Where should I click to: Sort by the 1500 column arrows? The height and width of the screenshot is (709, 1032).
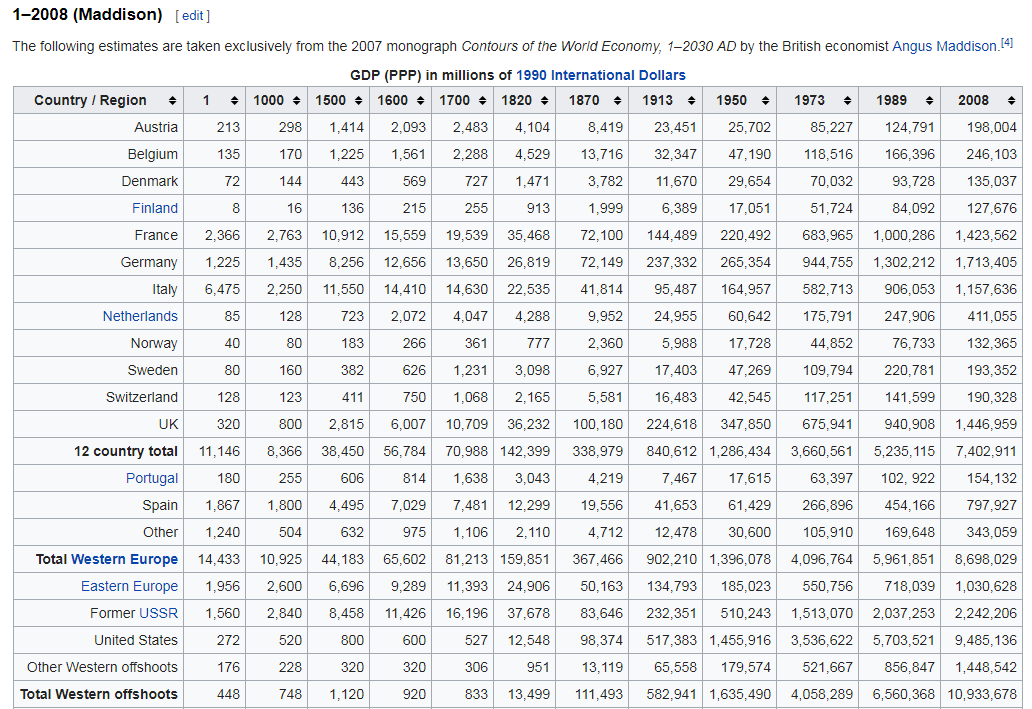358,100
